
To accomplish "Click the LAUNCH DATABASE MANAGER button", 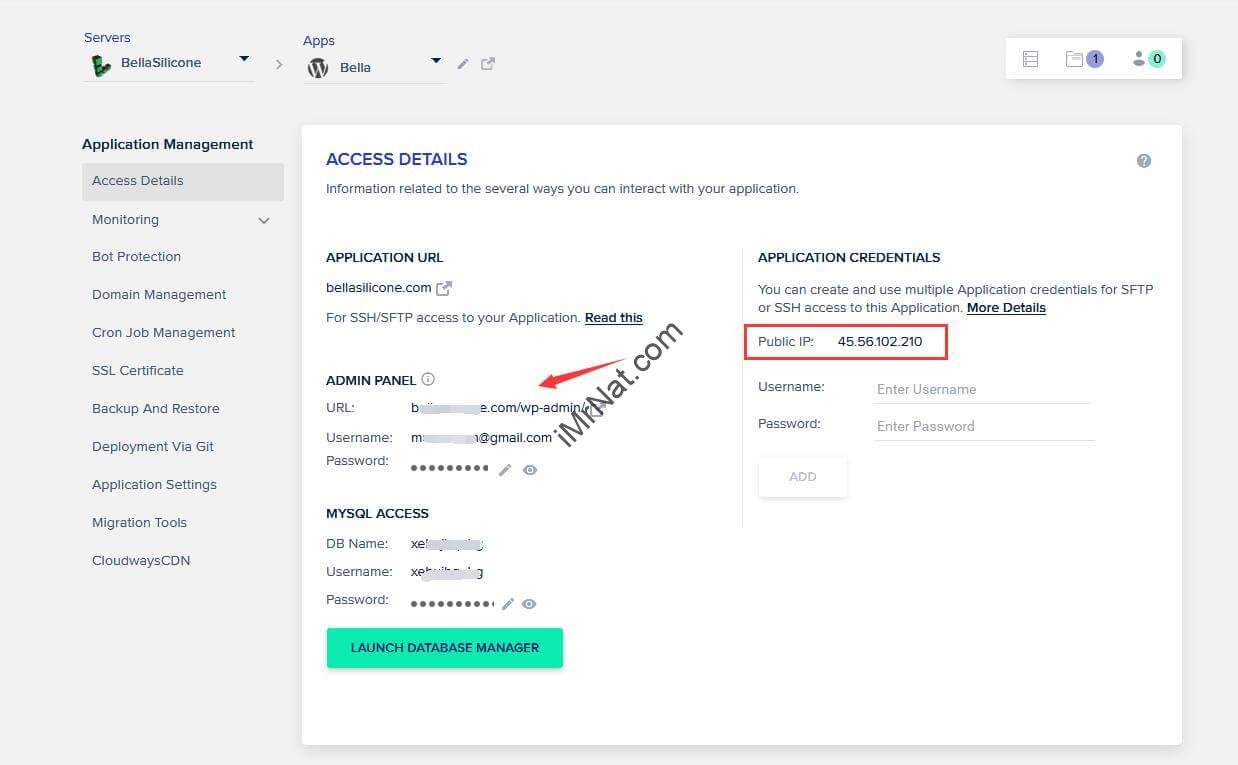I will (x=445, y=648).
